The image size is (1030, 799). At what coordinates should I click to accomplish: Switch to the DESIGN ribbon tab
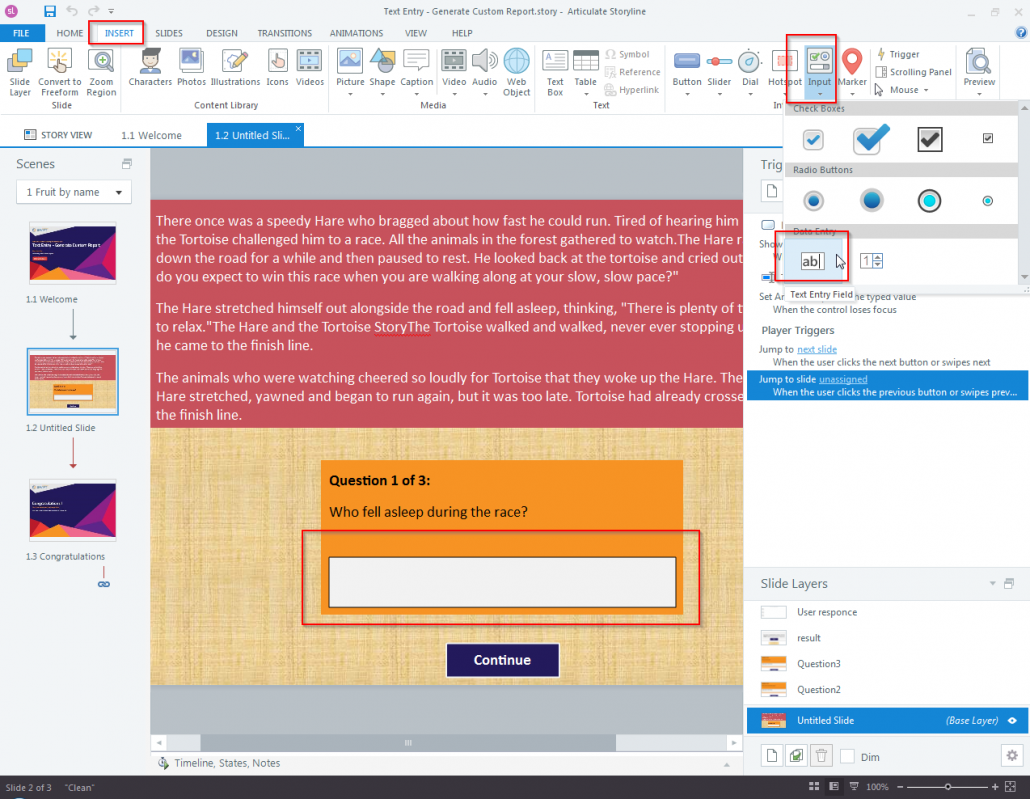(x=221, y=33)
